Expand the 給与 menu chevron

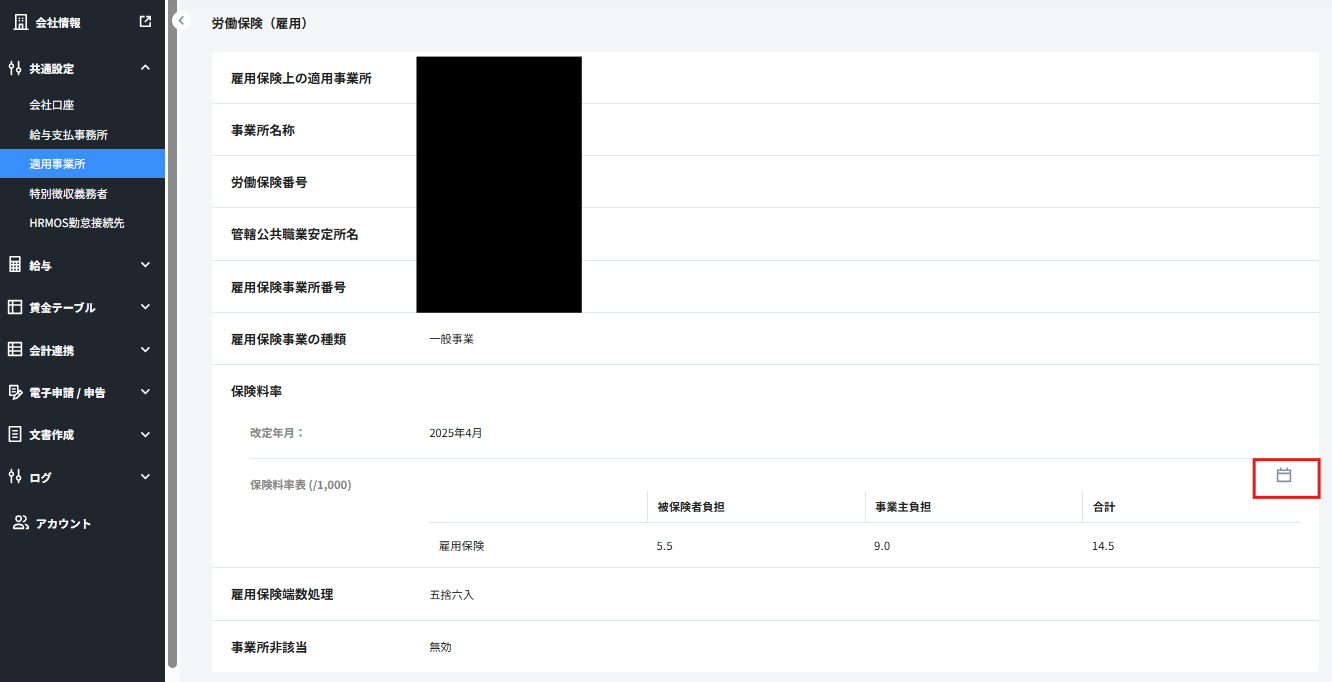click(x=145, y=265)
